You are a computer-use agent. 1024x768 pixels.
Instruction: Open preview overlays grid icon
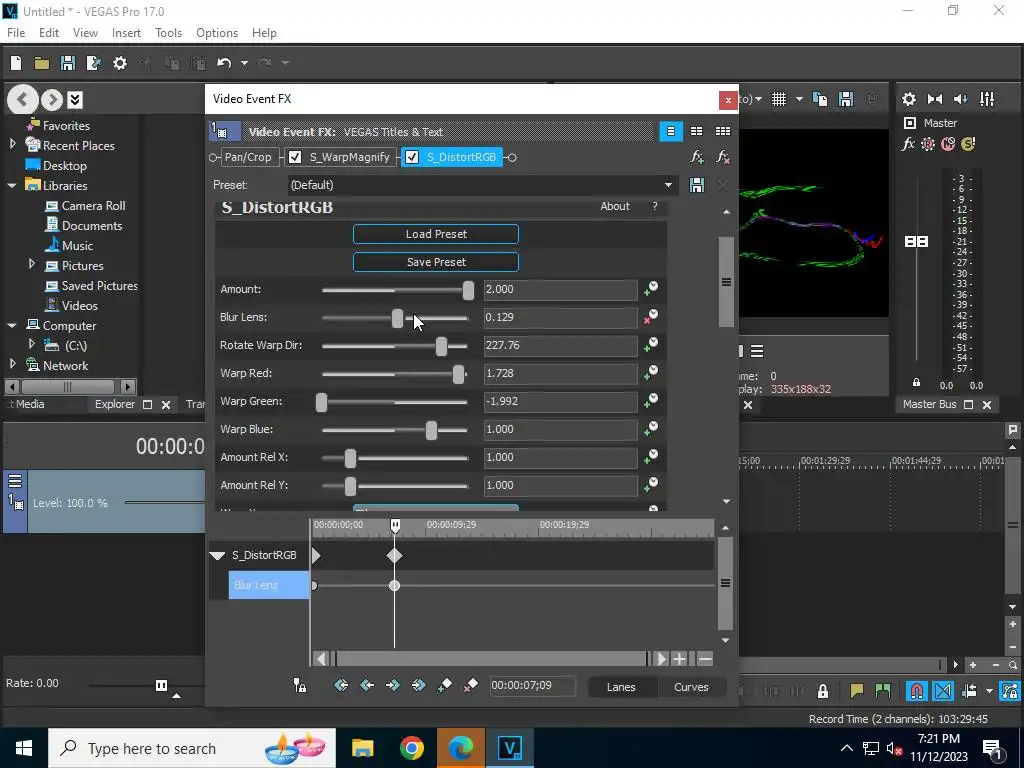point(779,99)
